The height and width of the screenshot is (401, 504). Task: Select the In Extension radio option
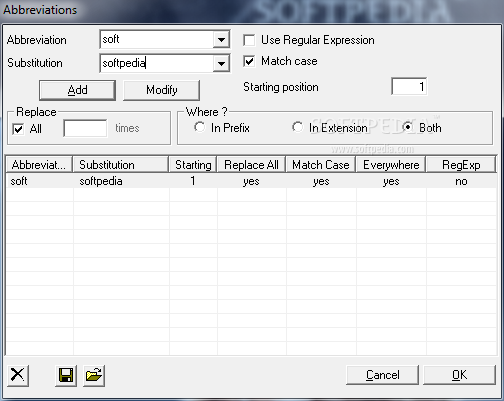pos(297,127)
